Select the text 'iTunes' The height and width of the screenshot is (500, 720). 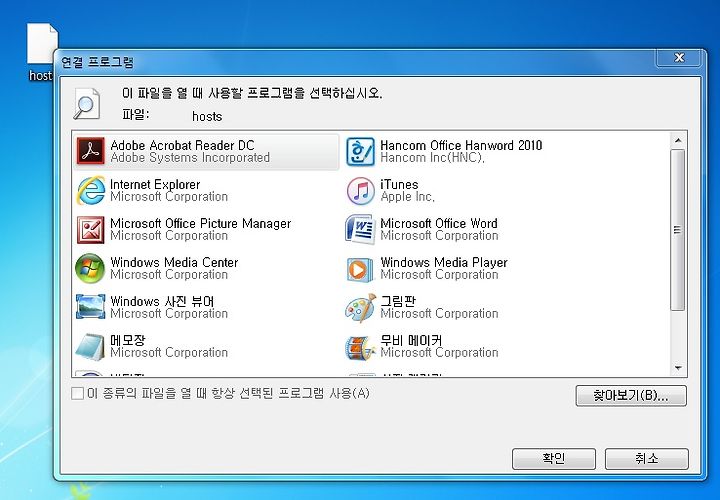click(x=399, y=185)
